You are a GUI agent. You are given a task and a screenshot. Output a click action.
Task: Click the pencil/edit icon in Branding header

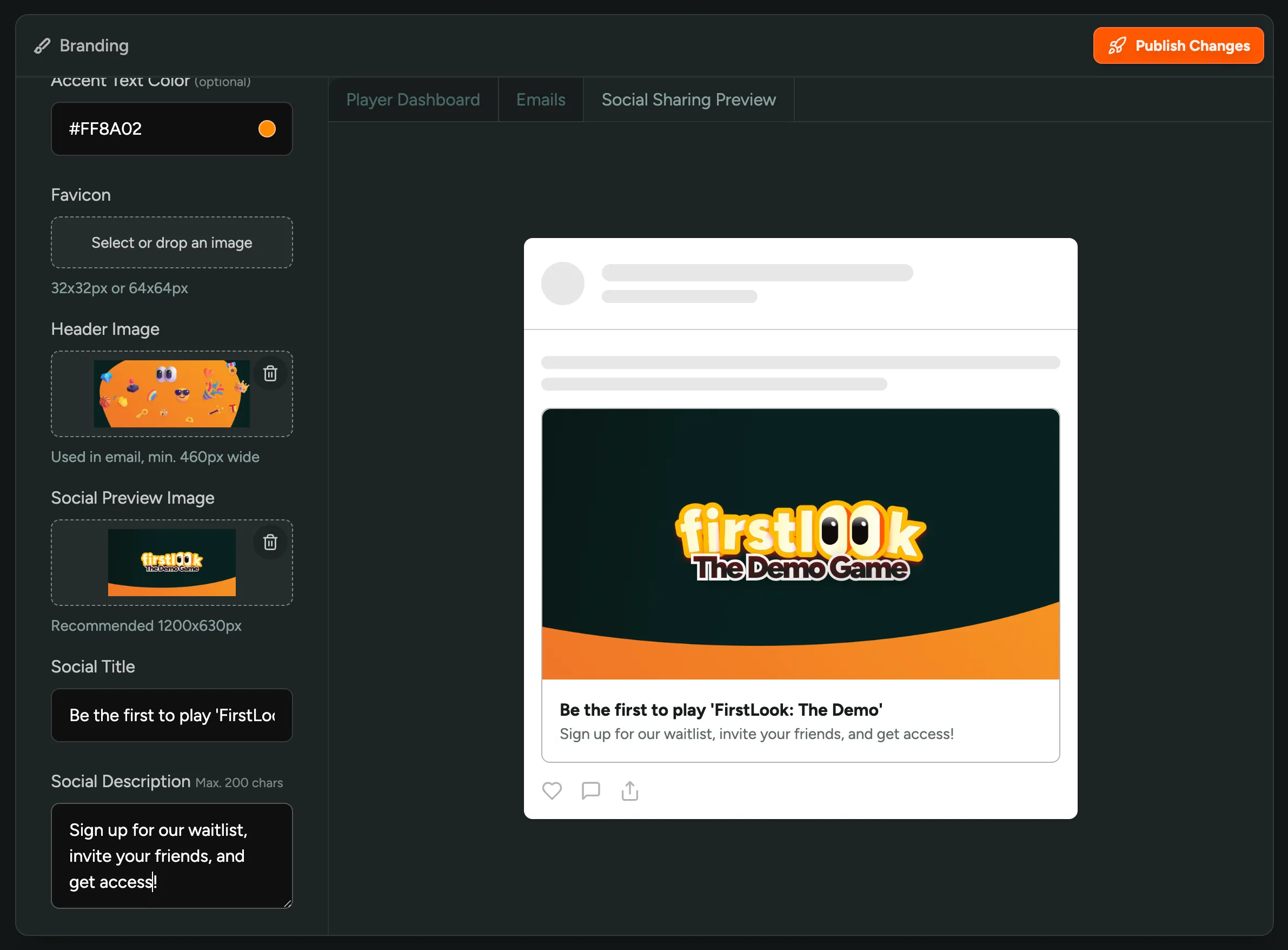click(x=42, y=45)
